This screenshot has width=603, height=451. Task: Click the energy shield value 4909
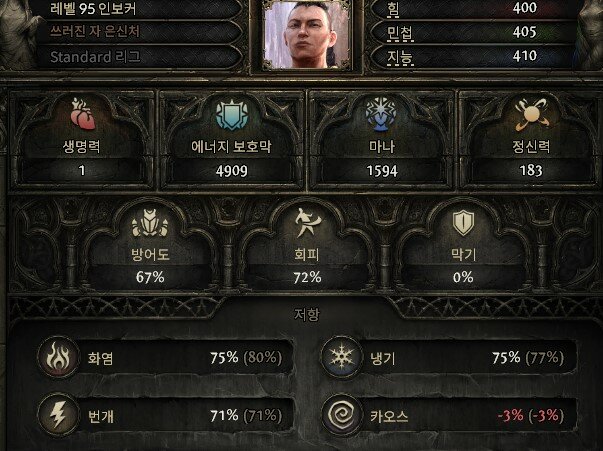[x=232, y=171]
